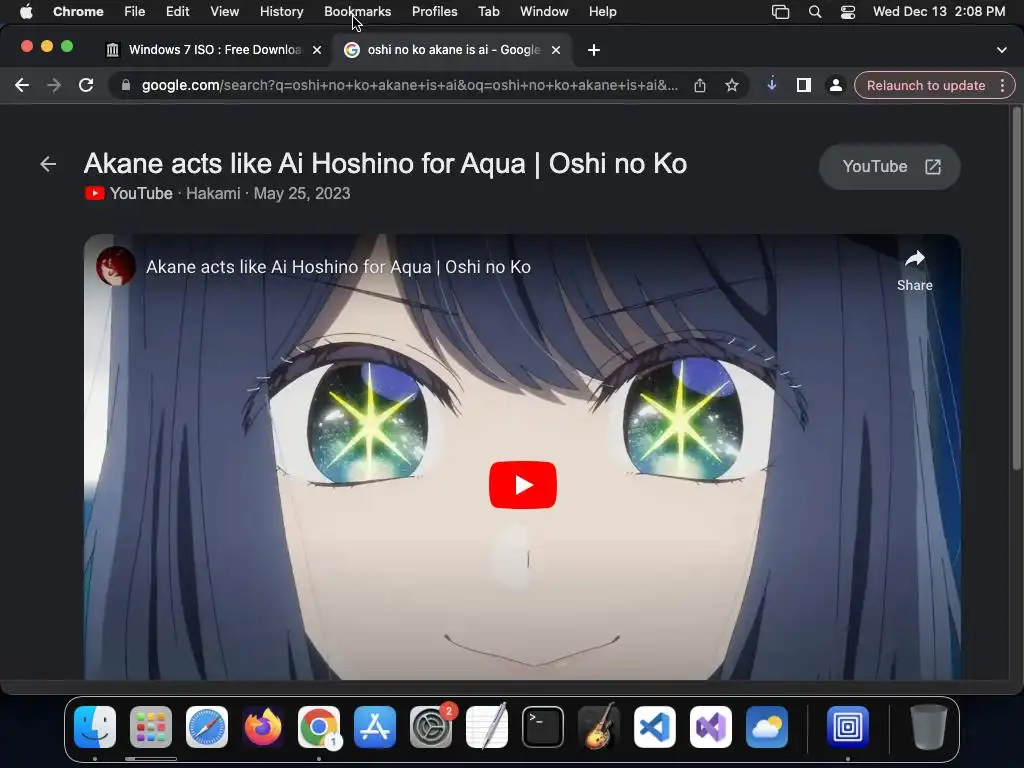
Task: Close the Windows 7 ISO tab
Action: click(x=317, y=50)
